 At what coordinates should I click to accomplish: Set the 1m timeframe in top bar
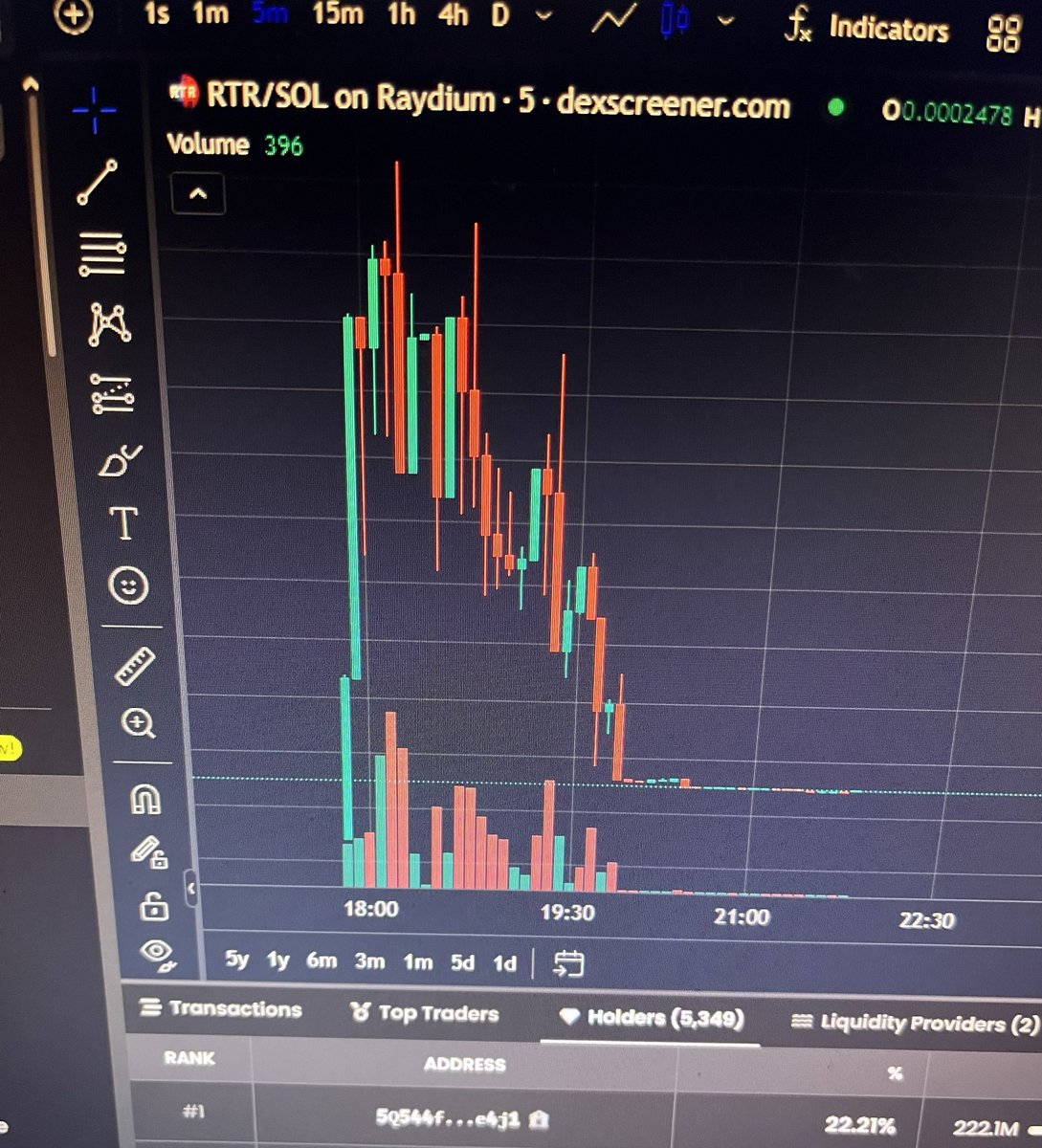point(211,14)
